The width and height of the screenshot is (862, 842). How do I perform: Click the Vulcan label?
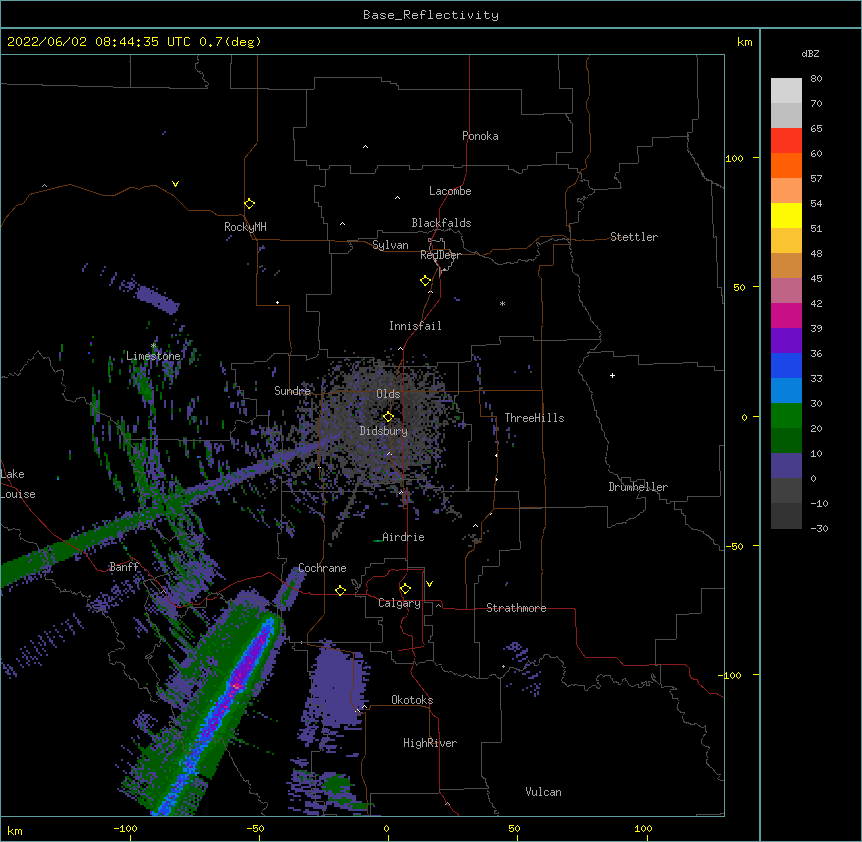pyautogui.click(x=543, y=792)
